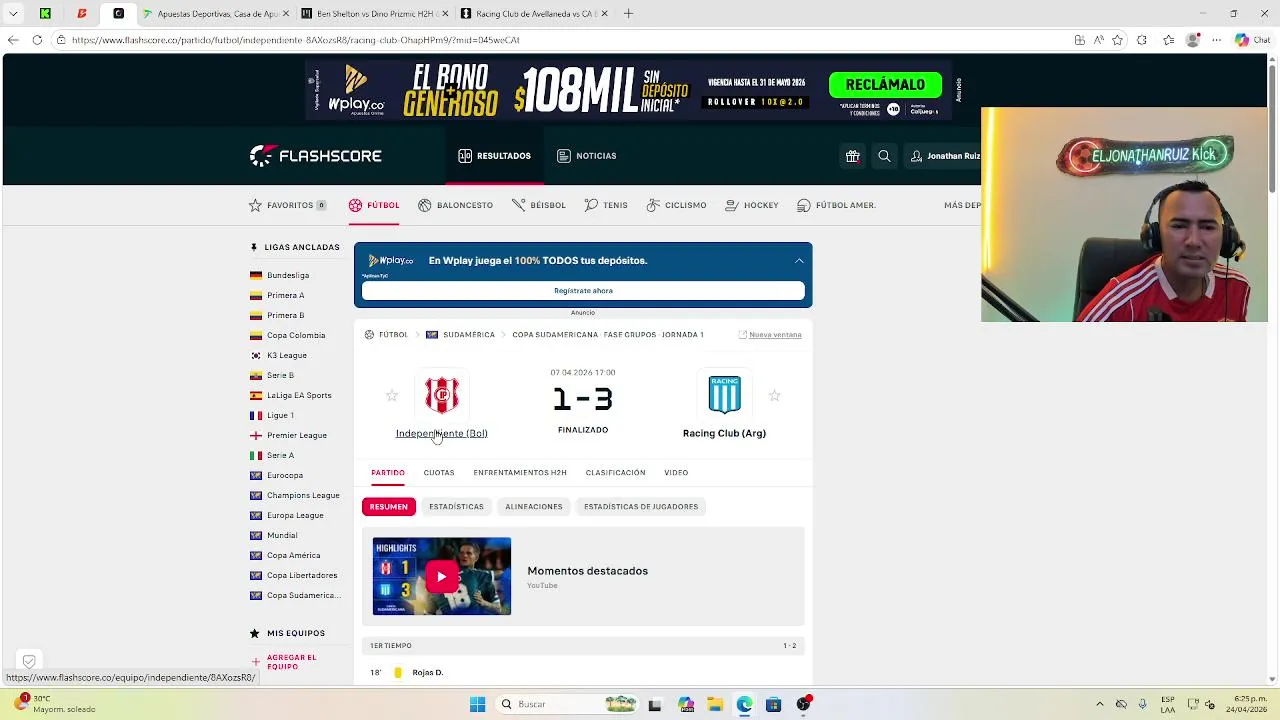Click the Flashscore logo
This screenshot has width=1280, height=720.
pos(315,156)
